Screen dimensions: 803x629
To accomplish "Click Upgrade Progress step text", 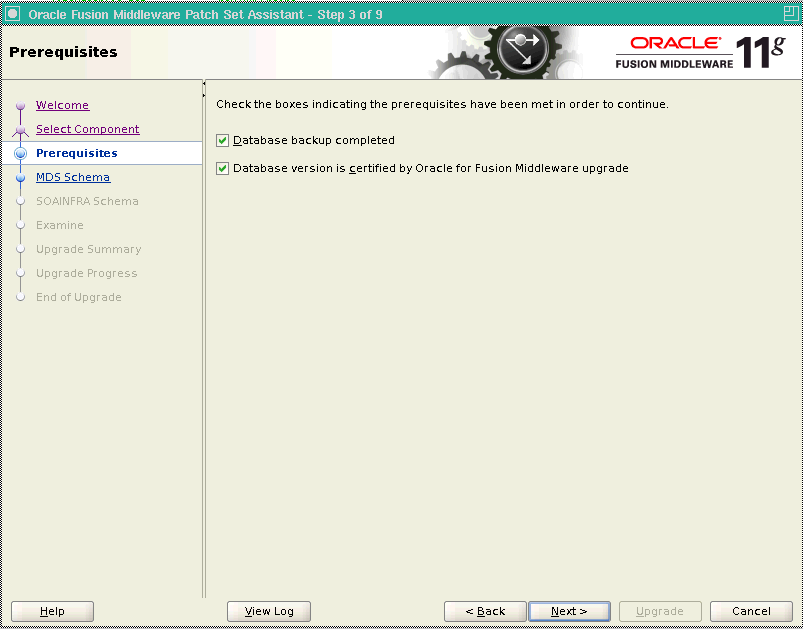I will (x=87, y=274).
